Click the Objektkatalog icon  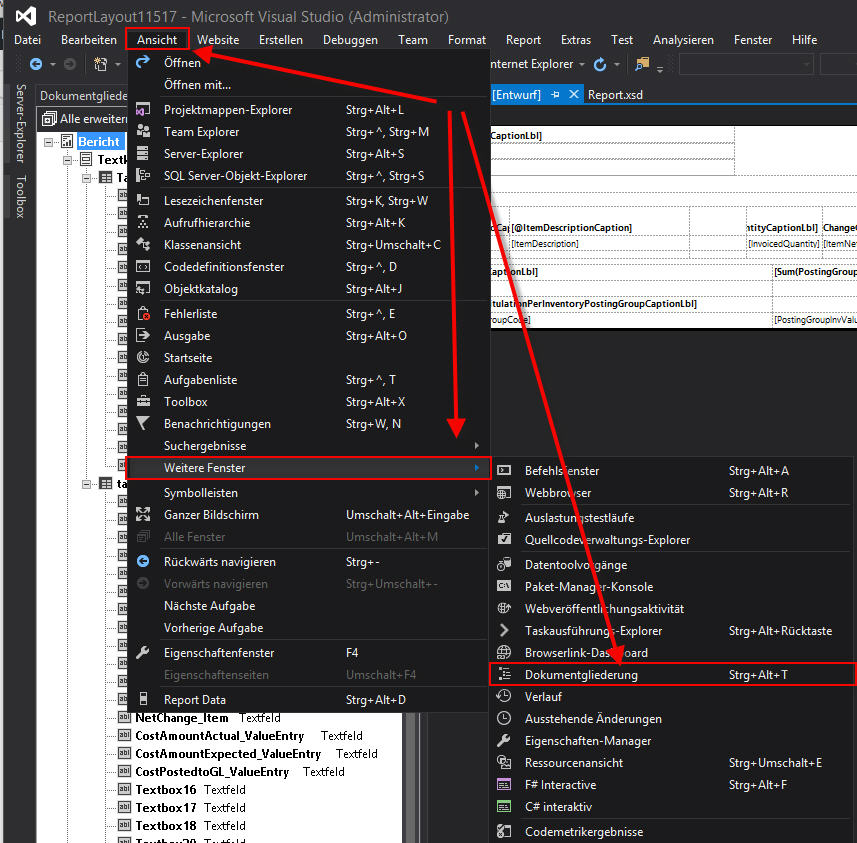(x=143, y=289)
